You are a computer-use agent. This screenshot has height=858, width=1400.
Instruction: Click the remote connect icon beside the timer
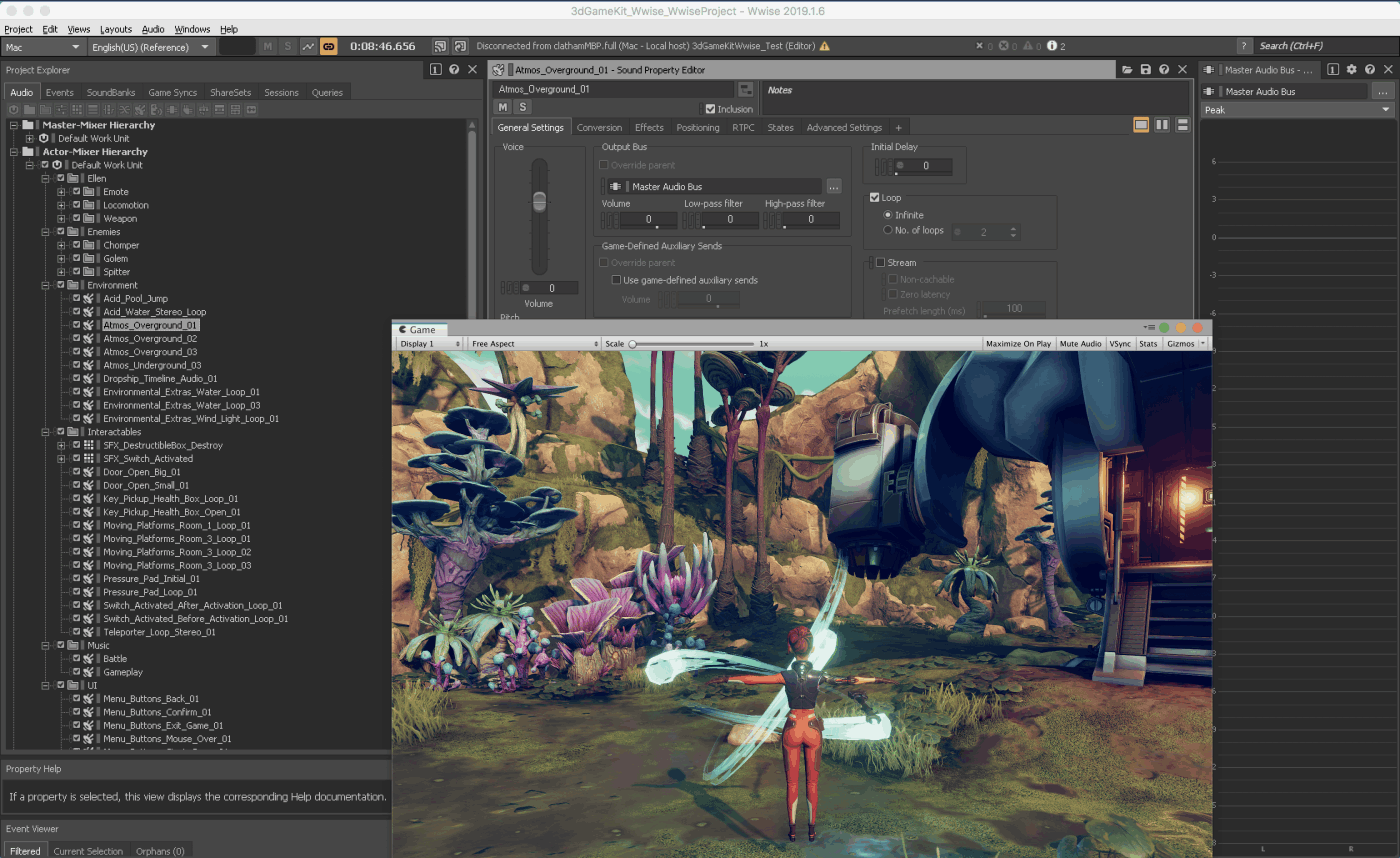coord(440,46)
